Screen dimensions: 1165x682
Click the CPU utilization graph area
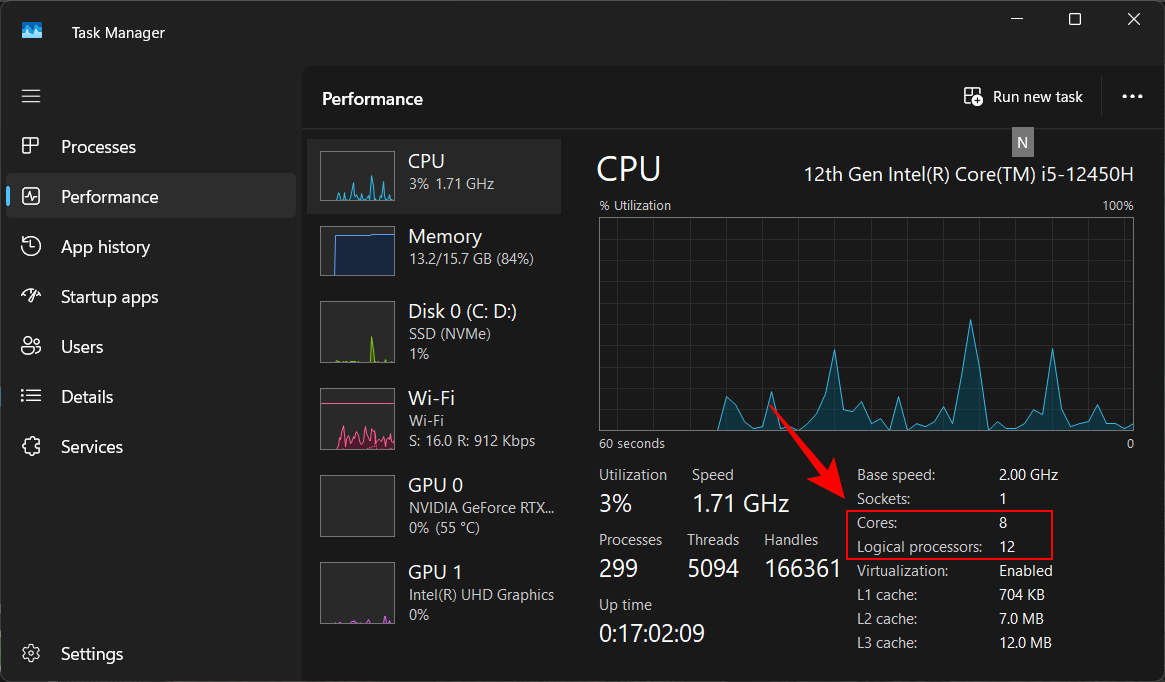pyautogui.click(x=866, y=324)
